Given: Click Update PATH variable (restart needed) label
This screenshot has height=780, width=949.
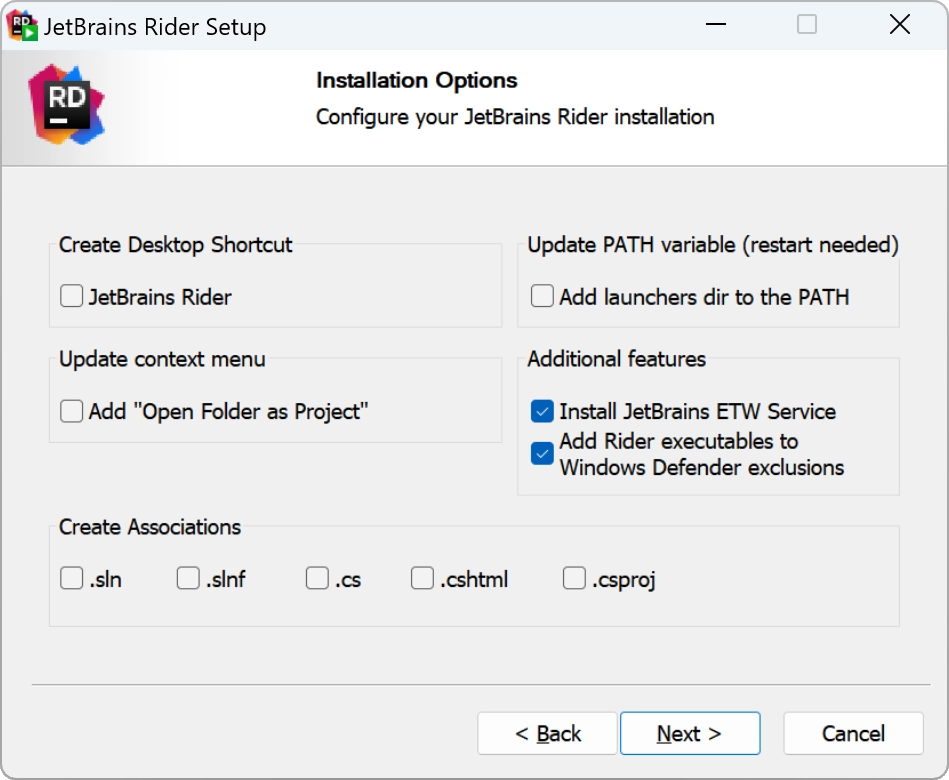Looking at the screenshot, I should (712, 245).
